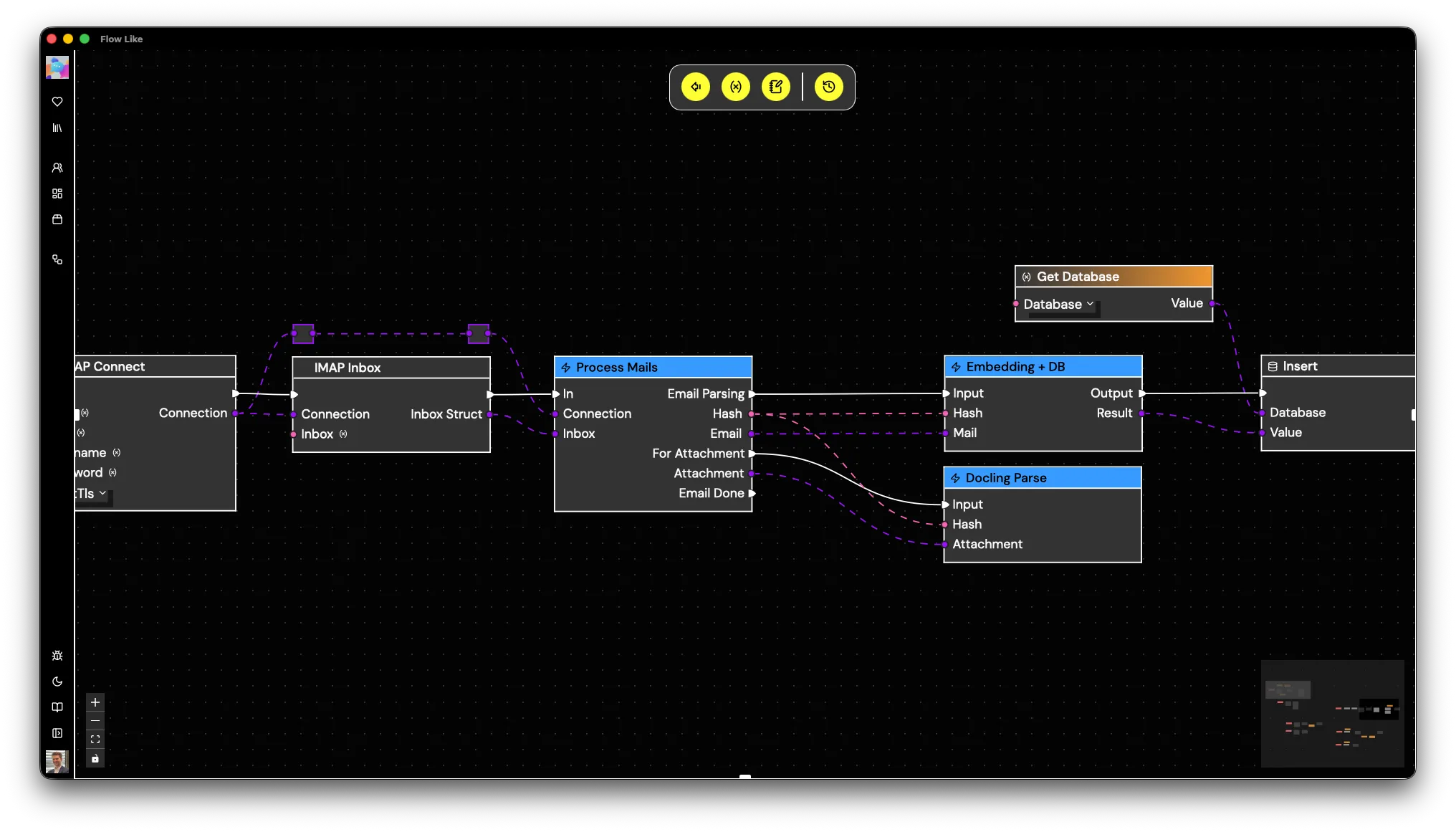
Task: Open the user profile avatar at bottom
Action: tap(57, 761)
